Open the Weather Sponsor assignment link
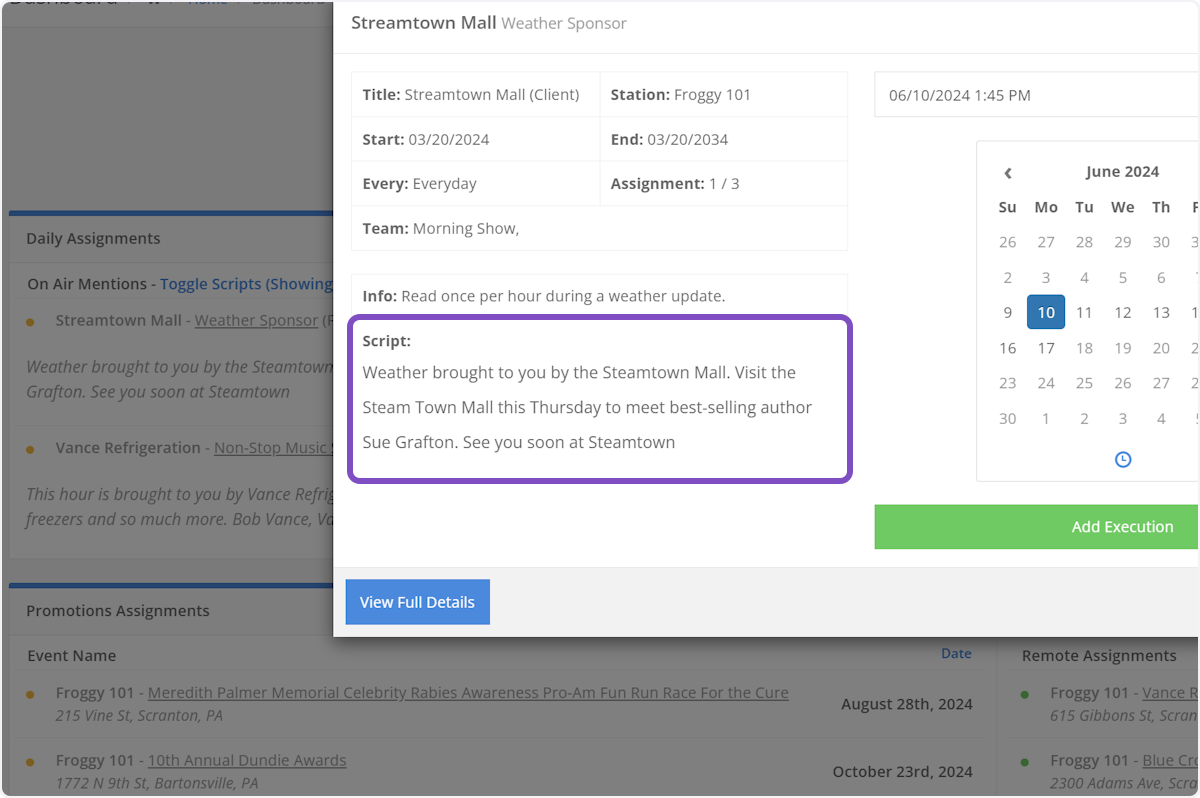 click(255, 320)
